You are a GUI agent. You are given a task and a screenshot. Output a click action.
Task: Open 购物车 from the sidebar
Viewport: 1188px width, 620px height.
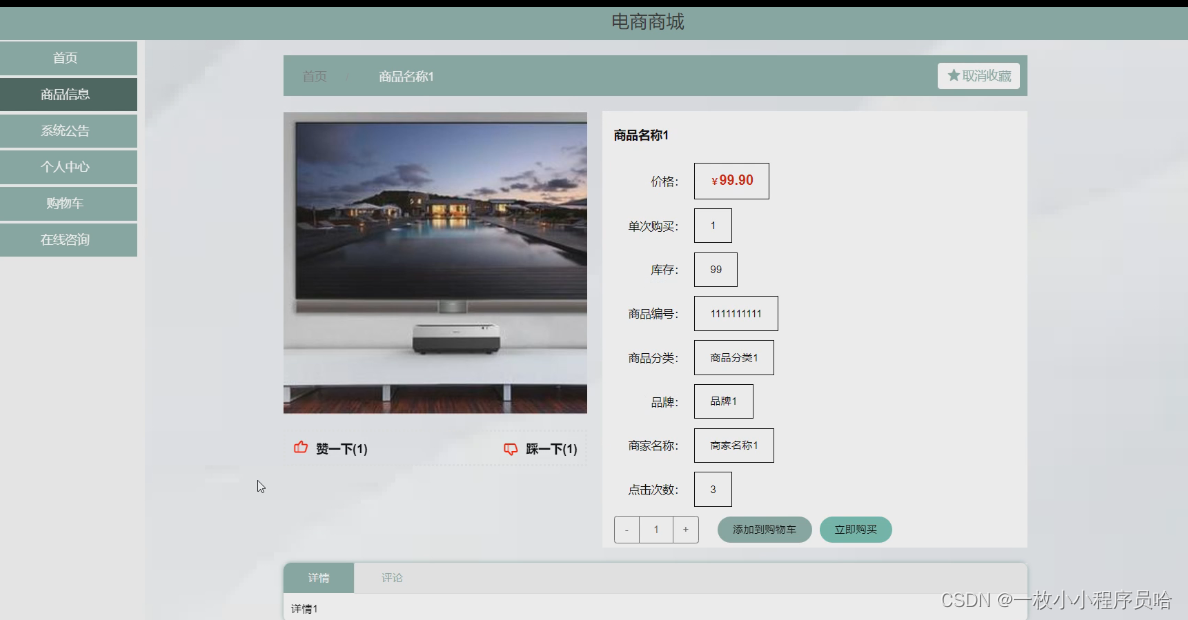pyautogui.click(x=68, y=203)
